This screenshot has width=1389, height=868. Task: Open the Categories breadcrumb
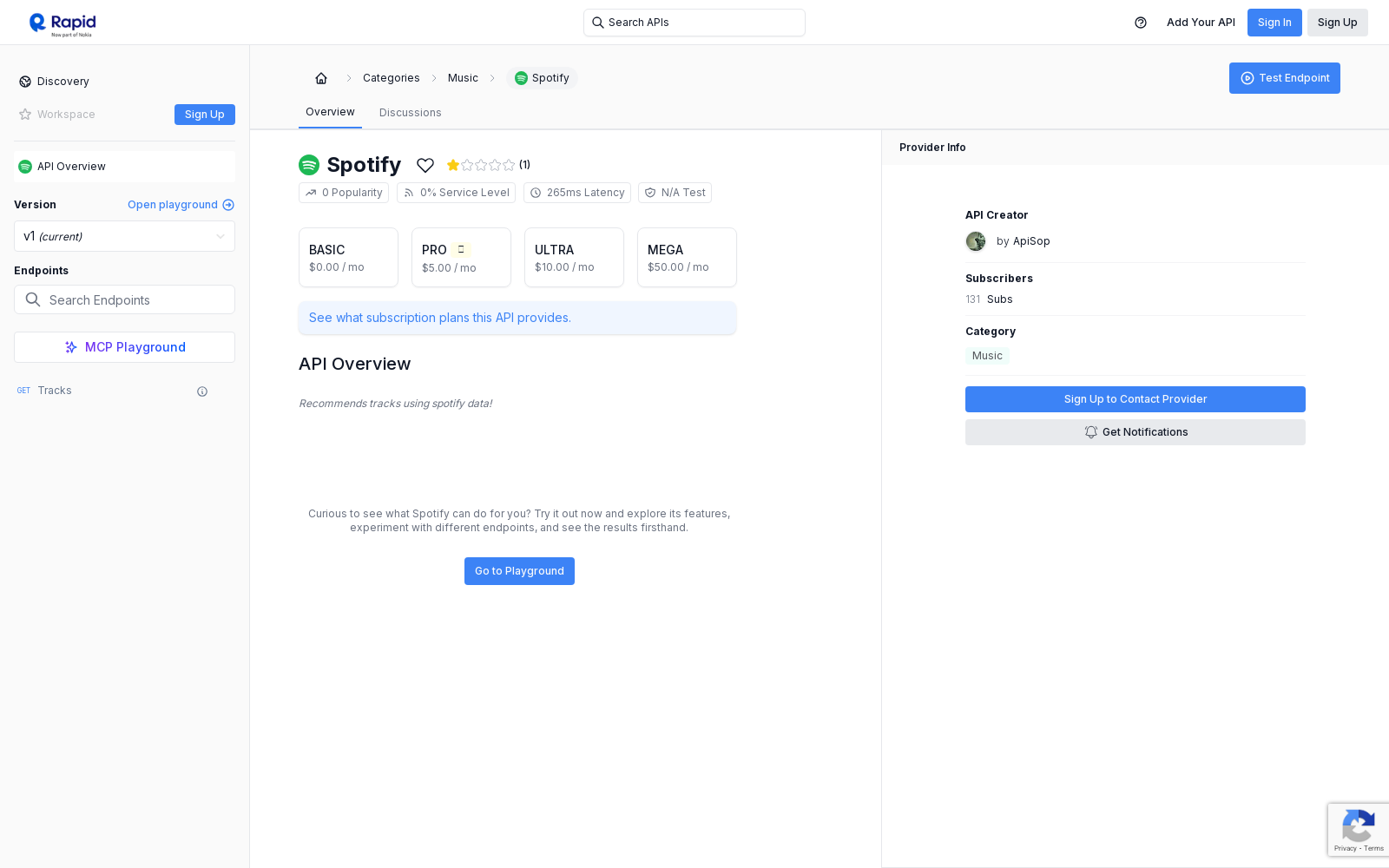(x=392, y=78)
